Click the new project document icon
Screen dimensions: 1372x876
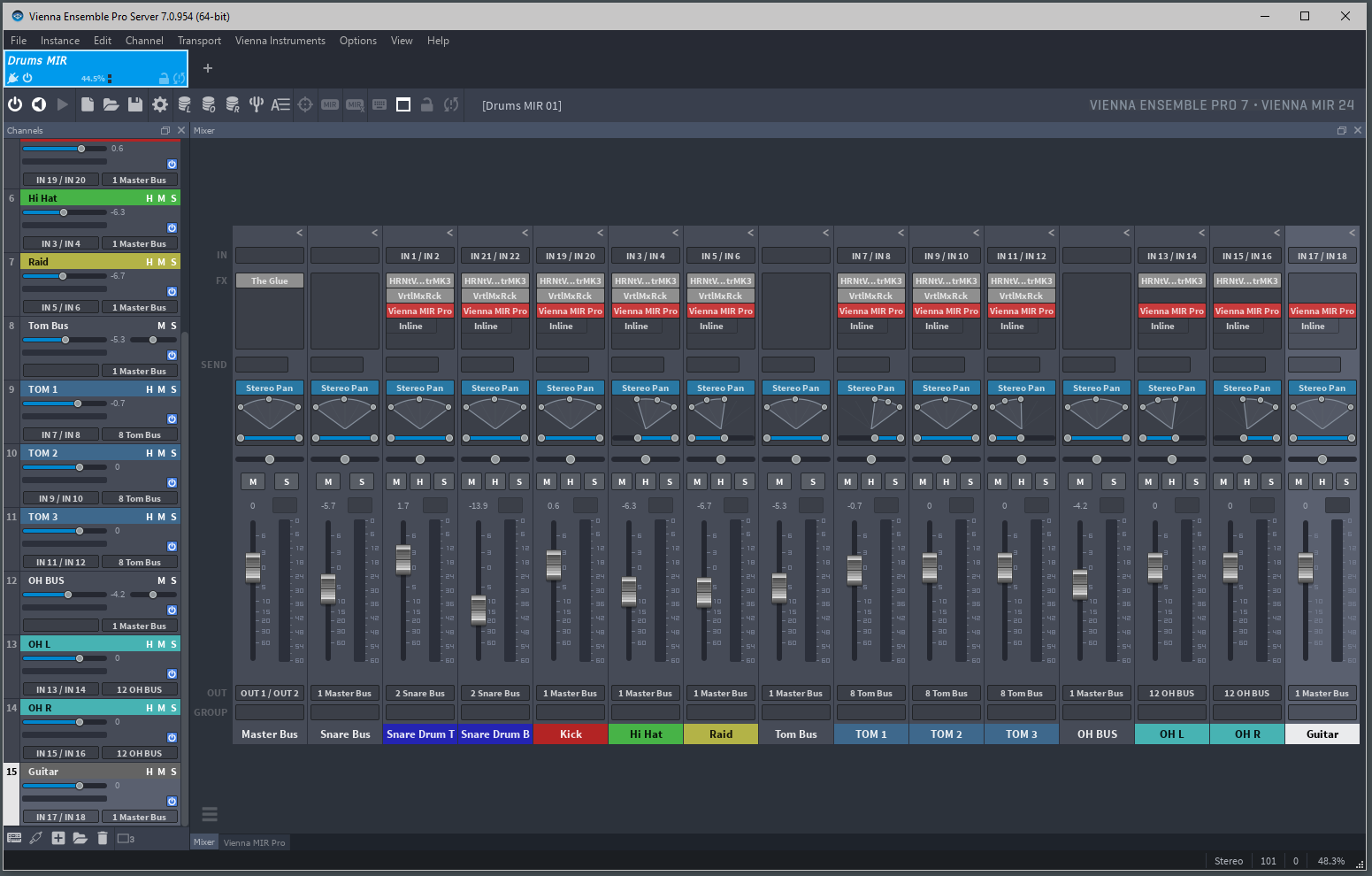click(87, 104)
